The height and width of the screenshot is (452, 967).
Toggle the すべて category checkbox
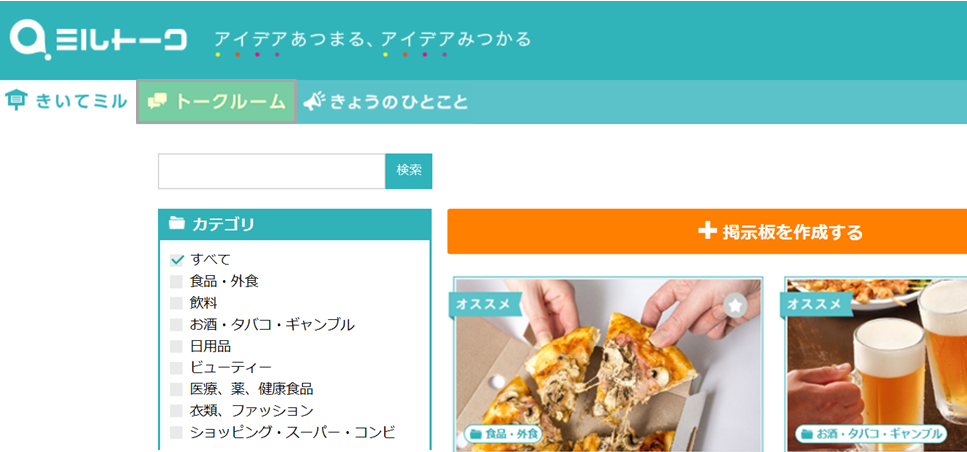pyautogui.click(x=176, y=260)
